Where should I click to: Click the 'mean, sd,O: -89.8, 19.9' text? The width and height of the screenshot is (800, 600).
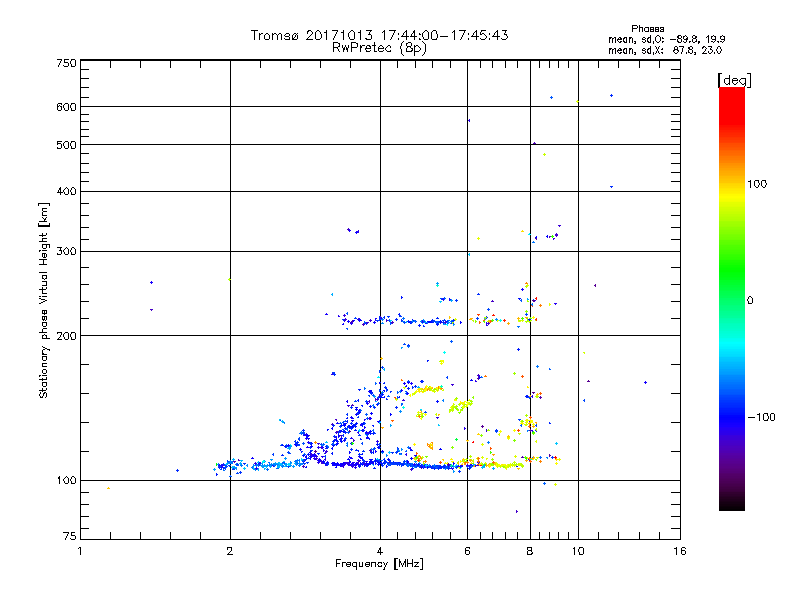[666, 39]
